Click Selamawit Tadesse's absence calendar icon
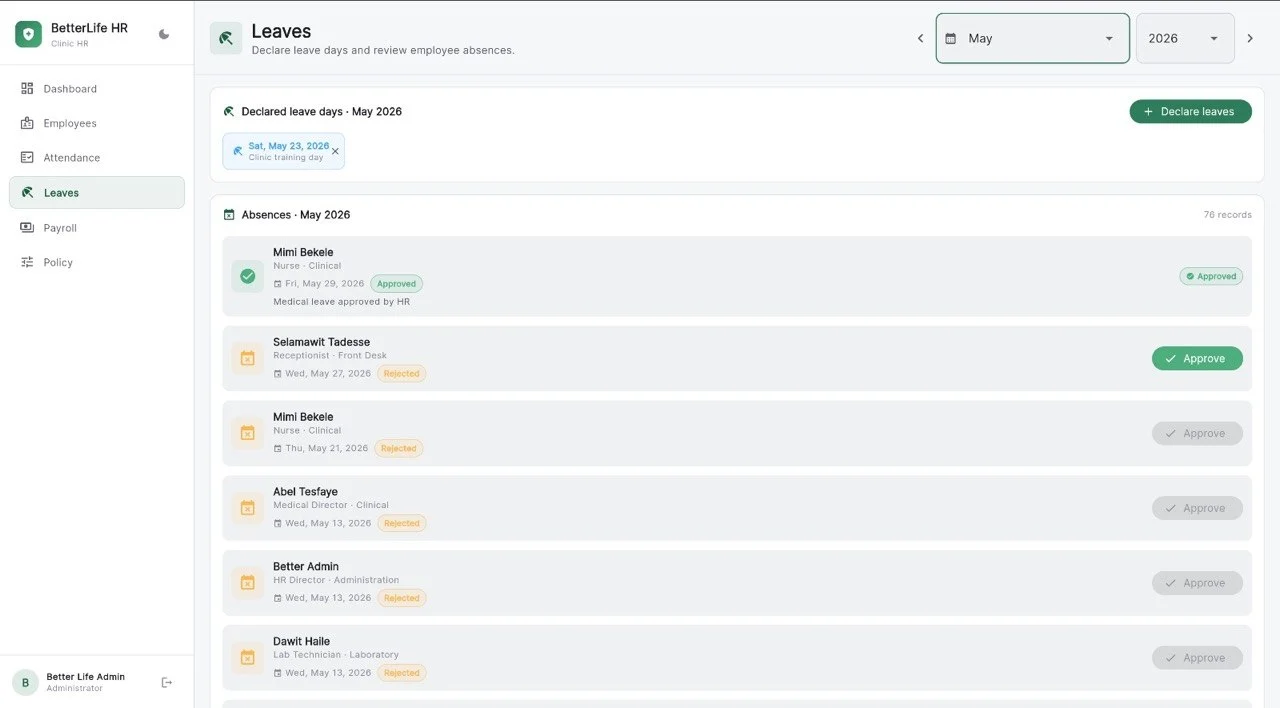Viewport: 1280px width, 708px height. coord(248,358)
